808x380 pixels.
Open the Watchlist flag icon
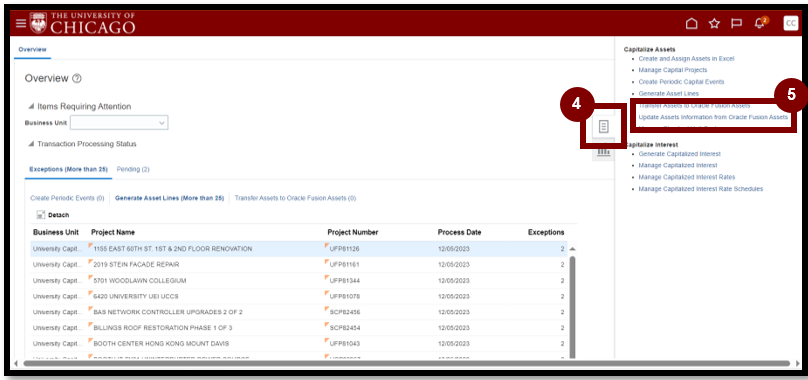click(737, 23)
